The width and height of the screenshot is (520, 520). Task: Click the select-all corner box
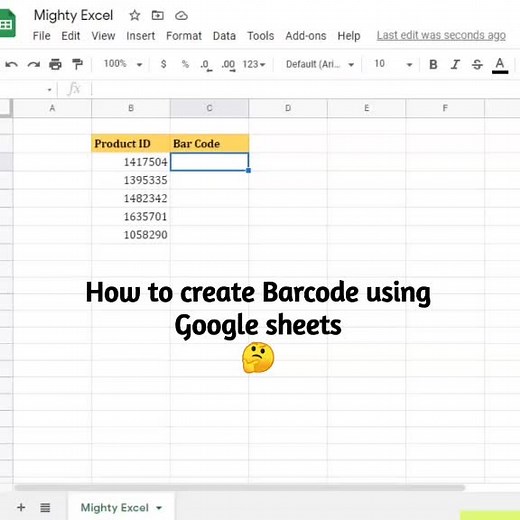click(x=6, y=108)
